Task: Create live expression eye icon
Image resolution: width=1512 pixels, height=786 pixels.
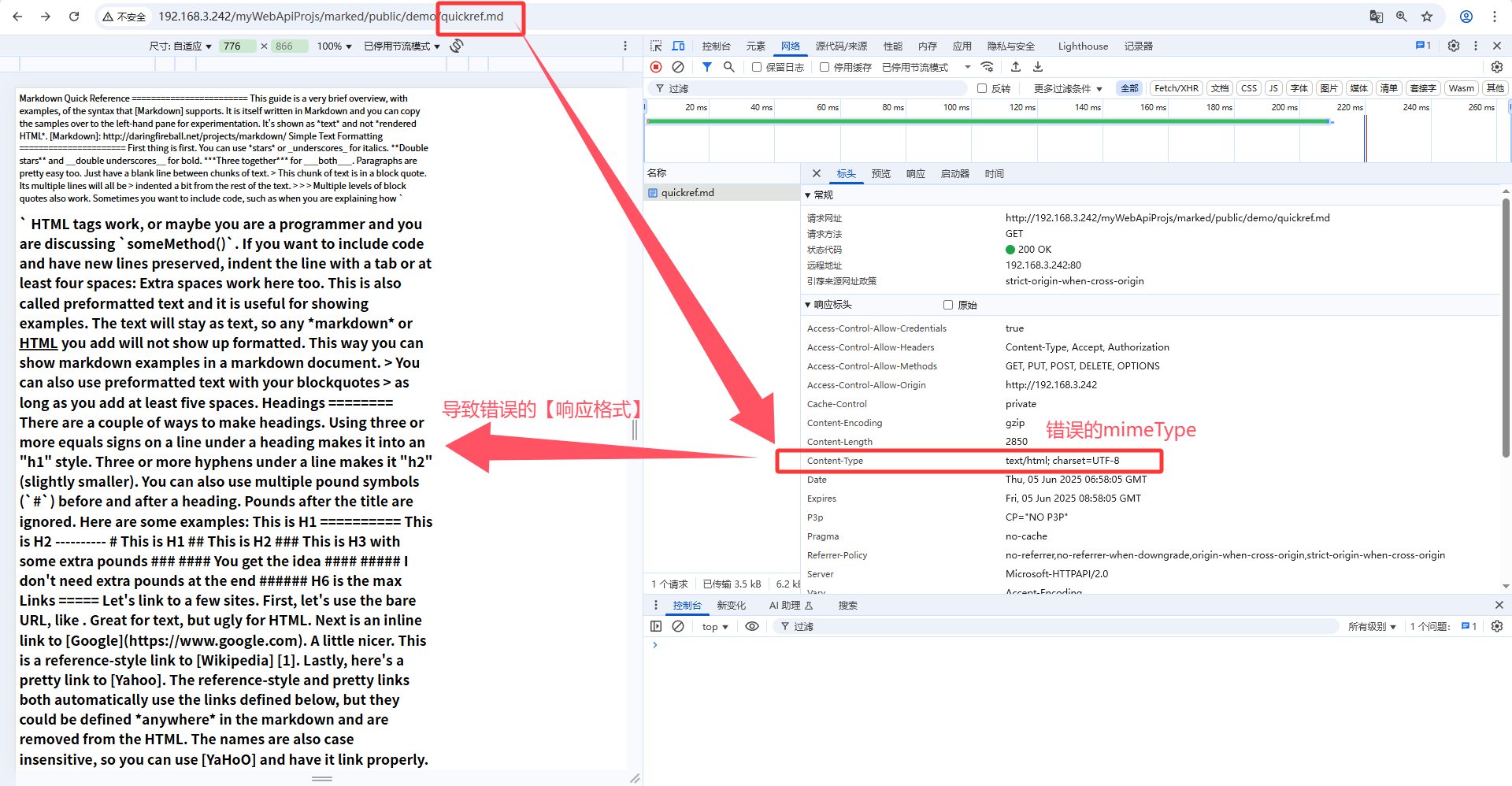Action: 752,626
